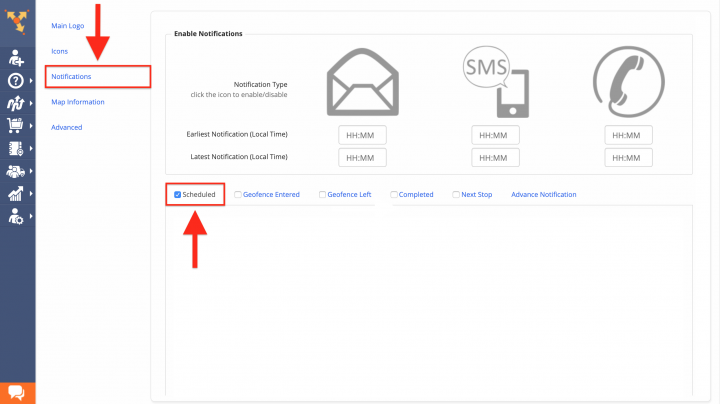Viewport: 720px width, 404px height.
Task: Select the Notifications section
Action: [x=71, y=77]
